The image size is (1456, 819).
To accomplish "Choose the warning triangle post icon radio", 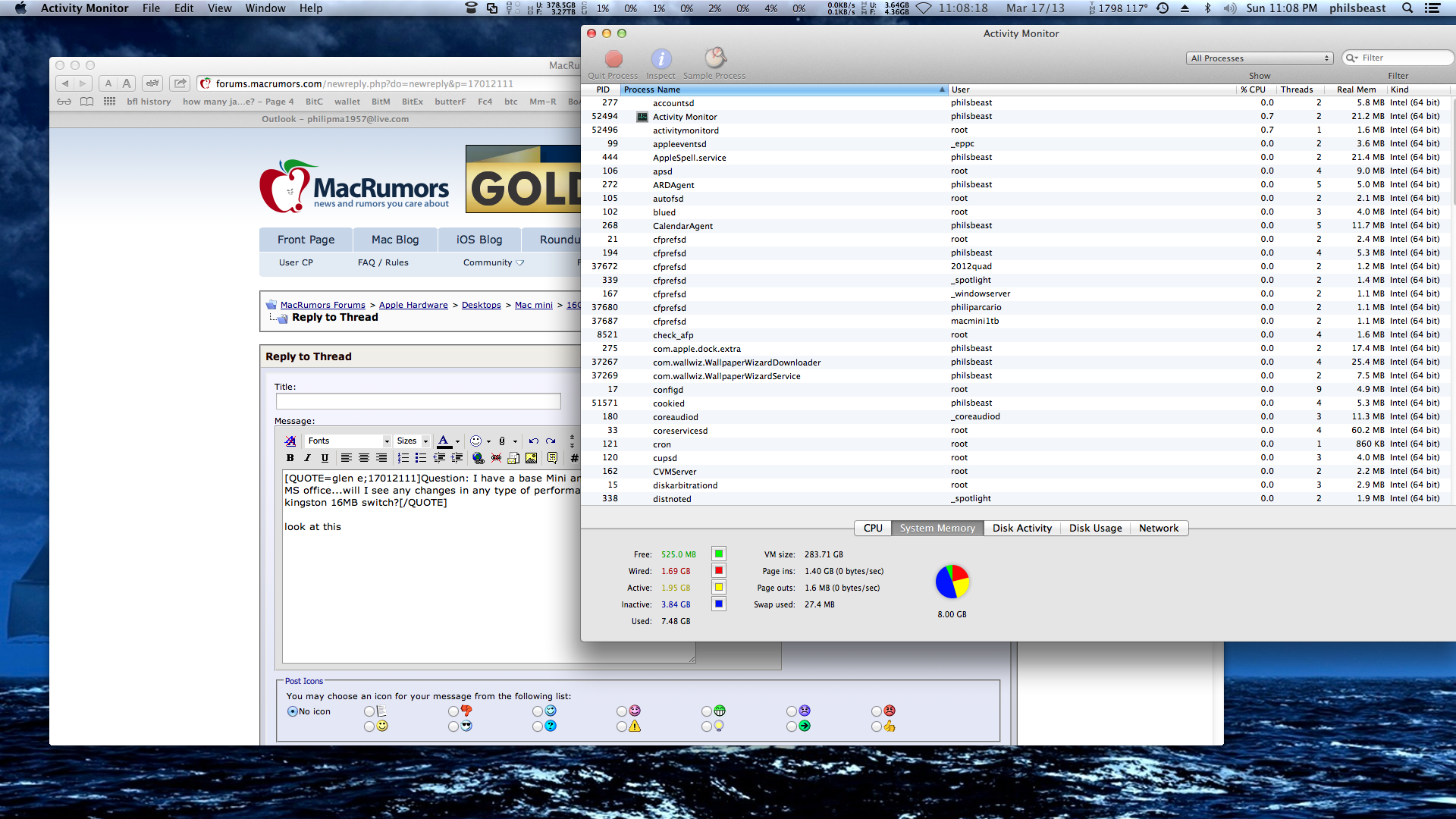I will pos(622,726).
